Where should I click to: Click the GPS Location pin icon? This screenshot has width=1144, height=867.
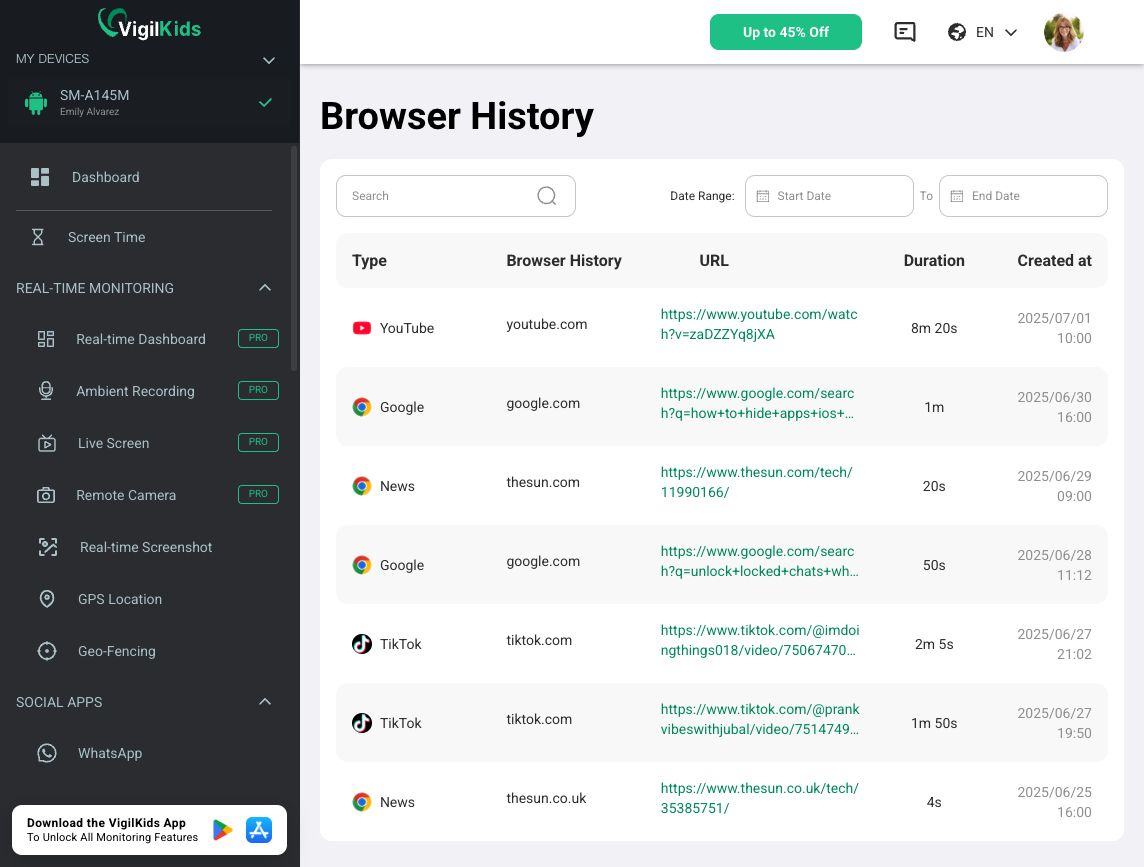pos(47,599)
